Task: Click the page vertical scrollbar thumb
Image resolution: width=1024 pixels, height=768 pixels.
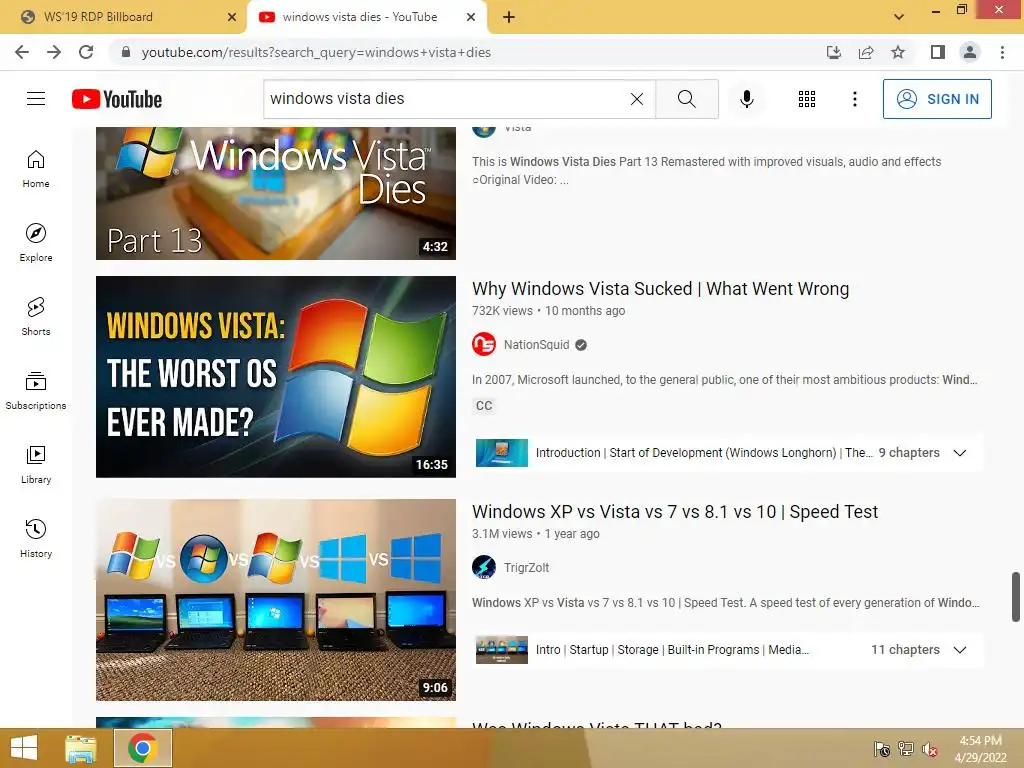Action: [x=1016, y=597]
